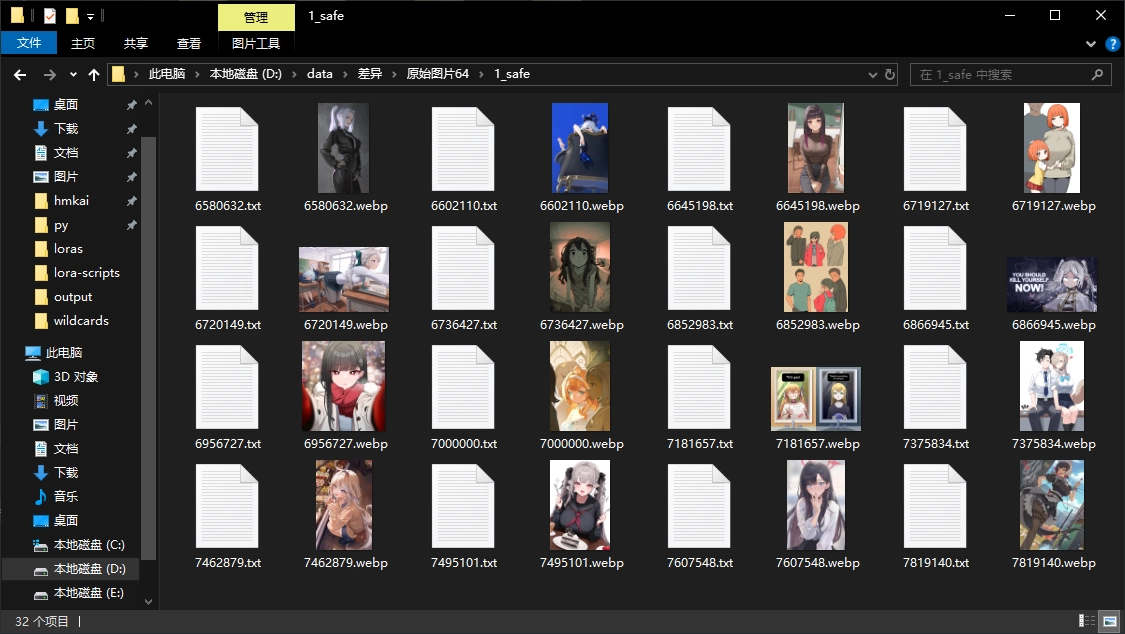Switch to the 图片工具 ribbon tab

click(x=256, y=44)
